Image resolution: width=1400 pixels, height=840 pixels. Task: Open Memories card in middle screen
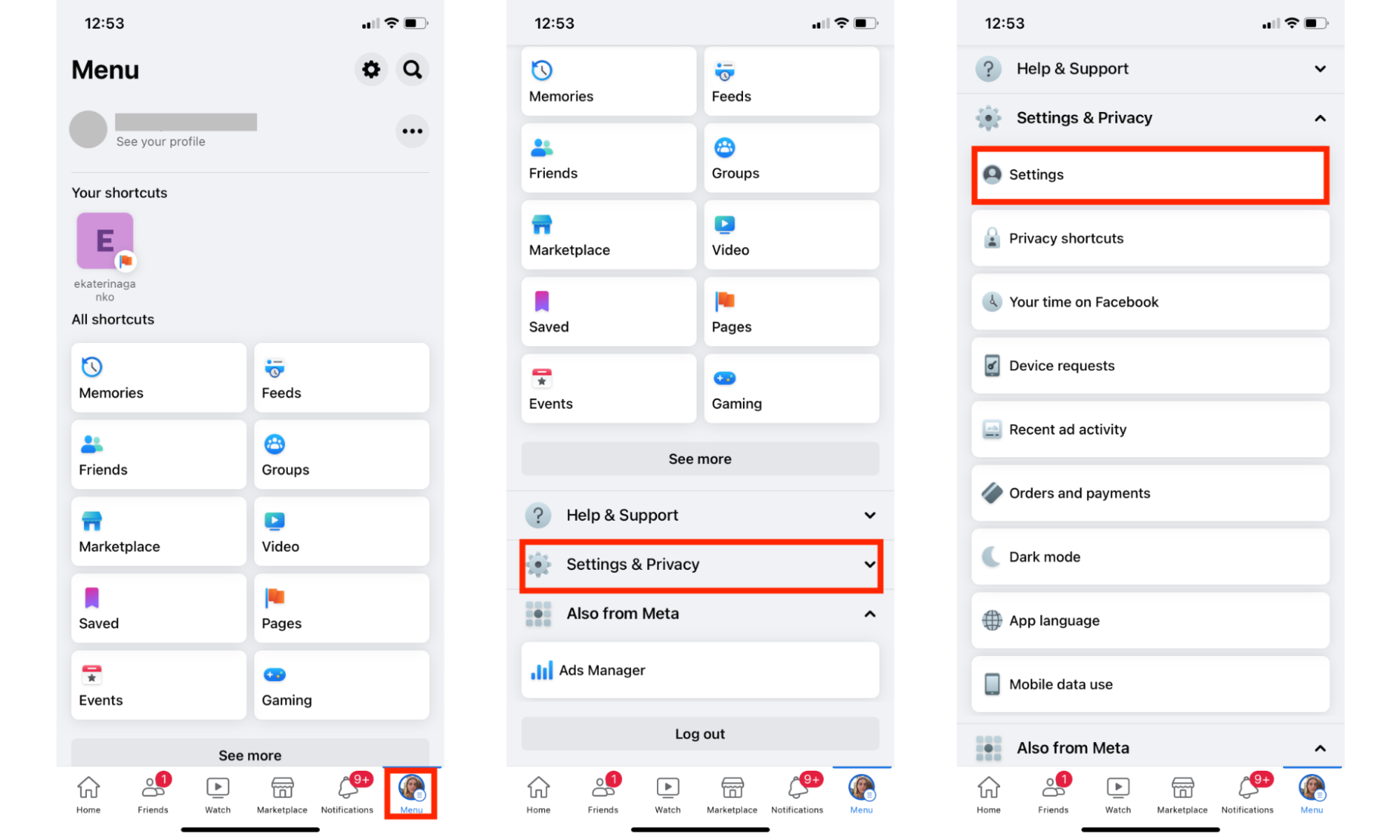pos(609,81)
